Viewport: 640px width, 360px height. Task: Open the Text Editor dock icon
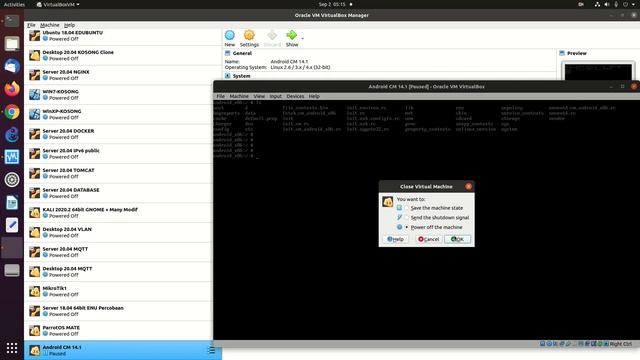pos(12,225)
